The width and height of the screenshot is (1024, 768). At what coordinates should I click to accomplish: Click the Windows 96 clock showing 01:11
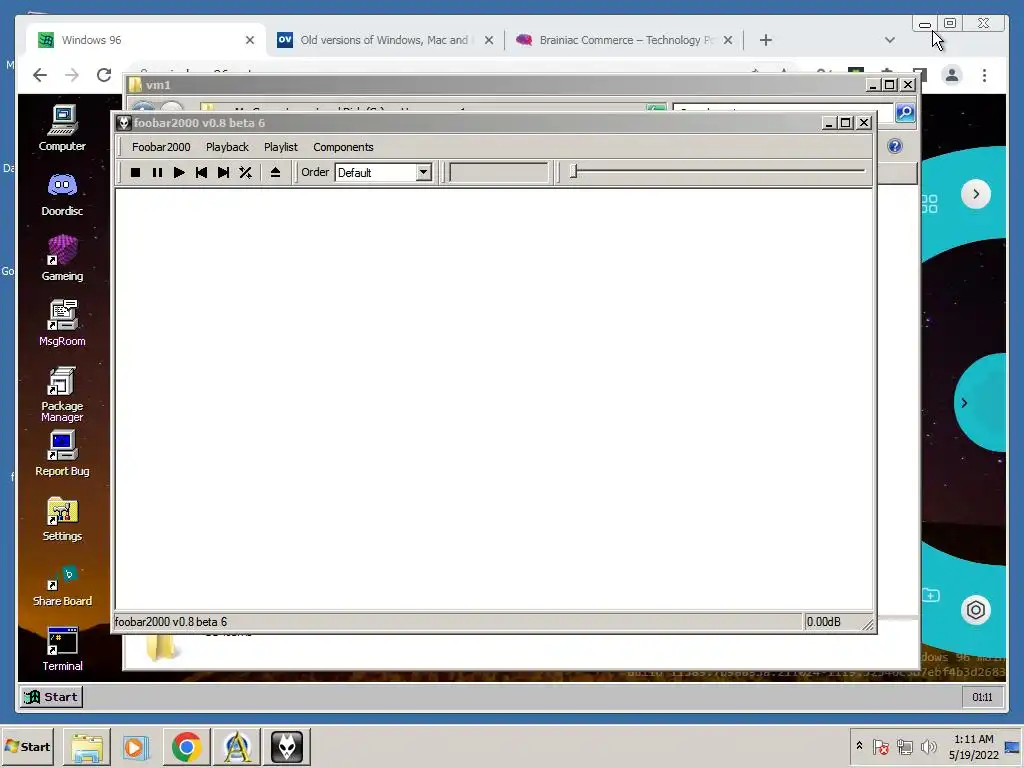(x=982, y=697)
